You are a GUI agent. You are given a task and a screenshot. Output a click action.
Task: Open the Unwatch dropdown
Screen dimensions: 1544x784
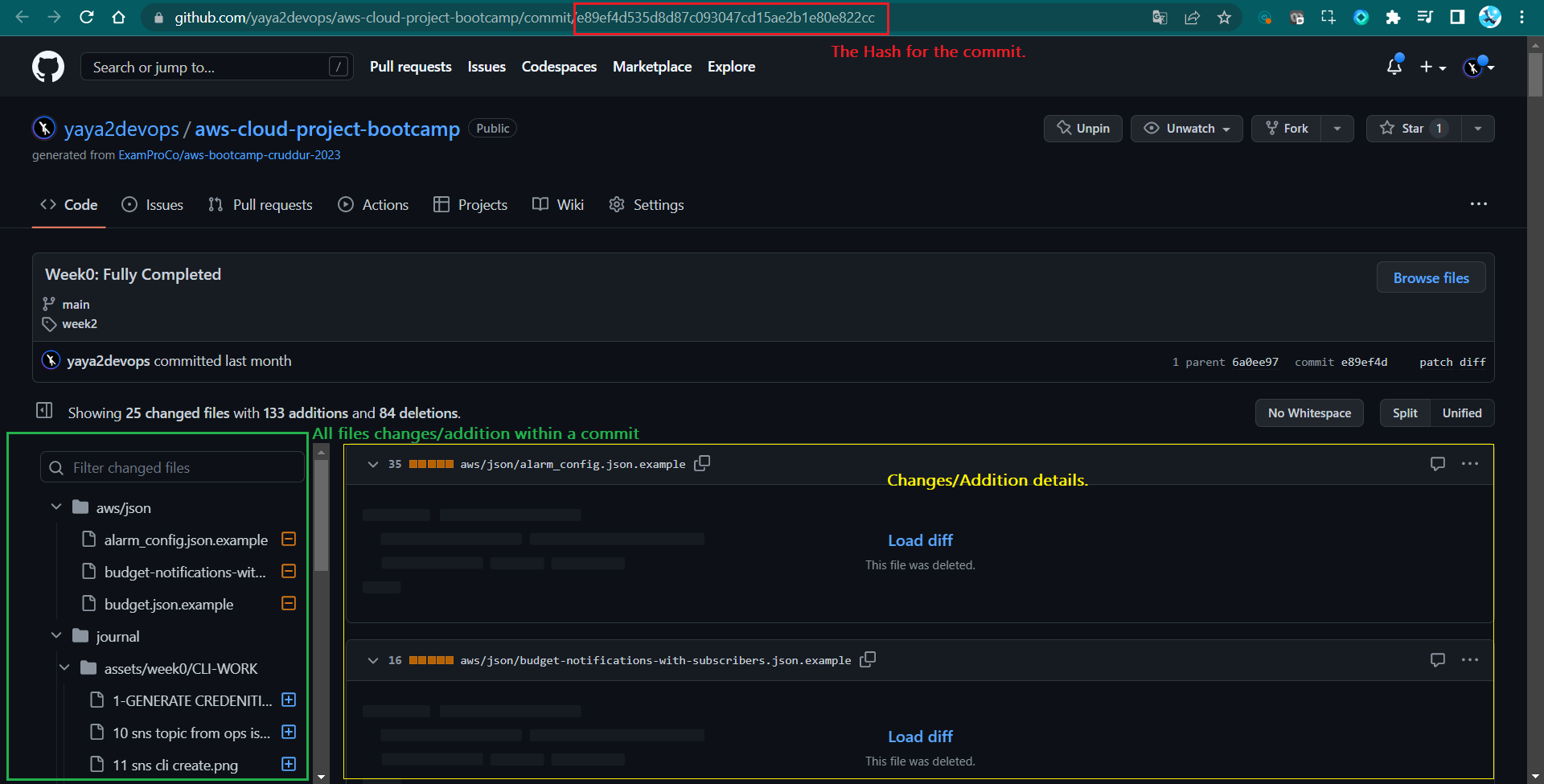pos(1187,129)
